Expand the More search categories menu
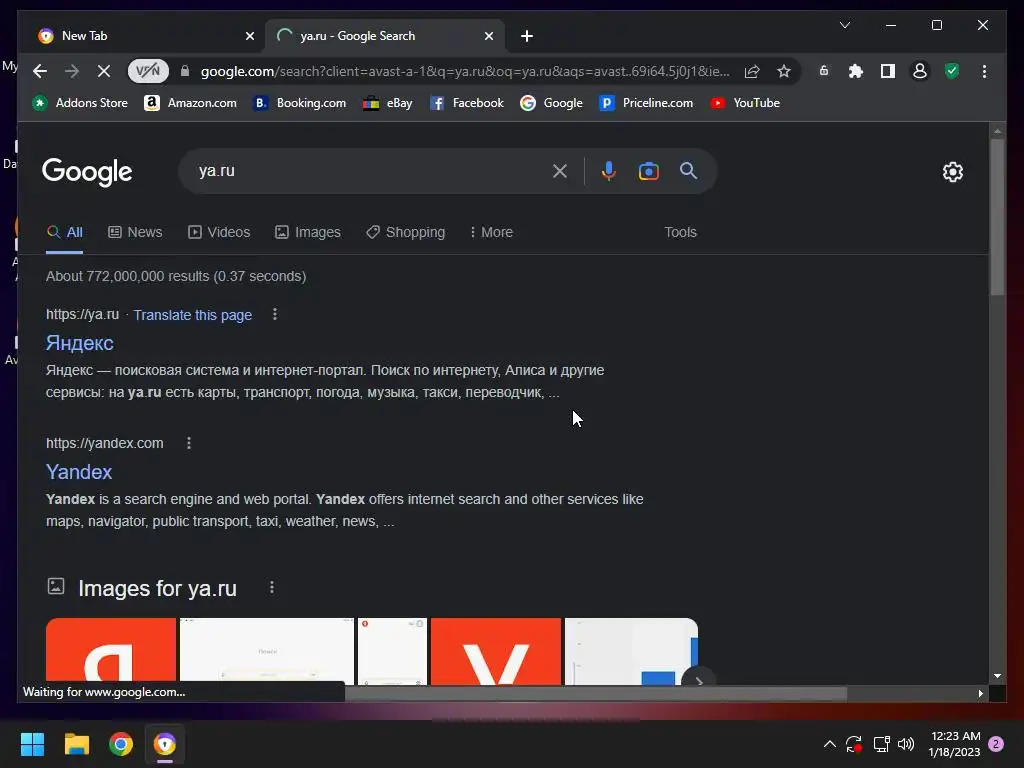Screen dimensions: 1024x768 [x=491, y=232]
